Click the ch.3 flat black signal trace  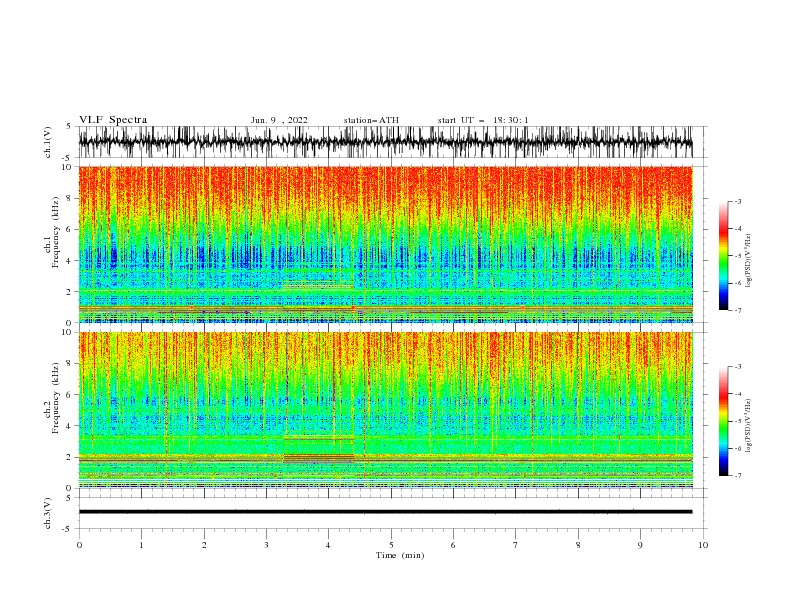(385, 512)
